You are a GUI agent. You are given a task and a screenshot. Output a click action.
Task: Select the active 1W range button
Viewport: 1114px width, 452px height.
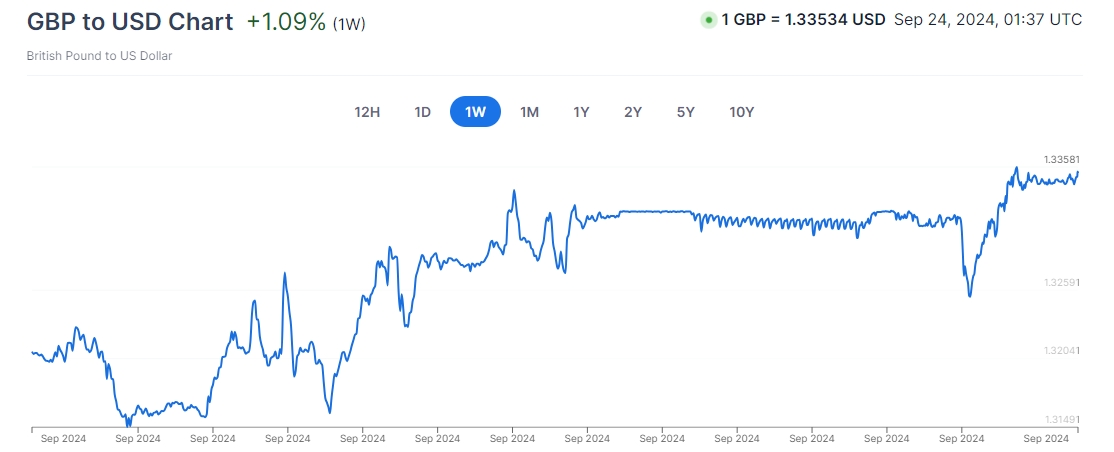(x=475, y=112)
